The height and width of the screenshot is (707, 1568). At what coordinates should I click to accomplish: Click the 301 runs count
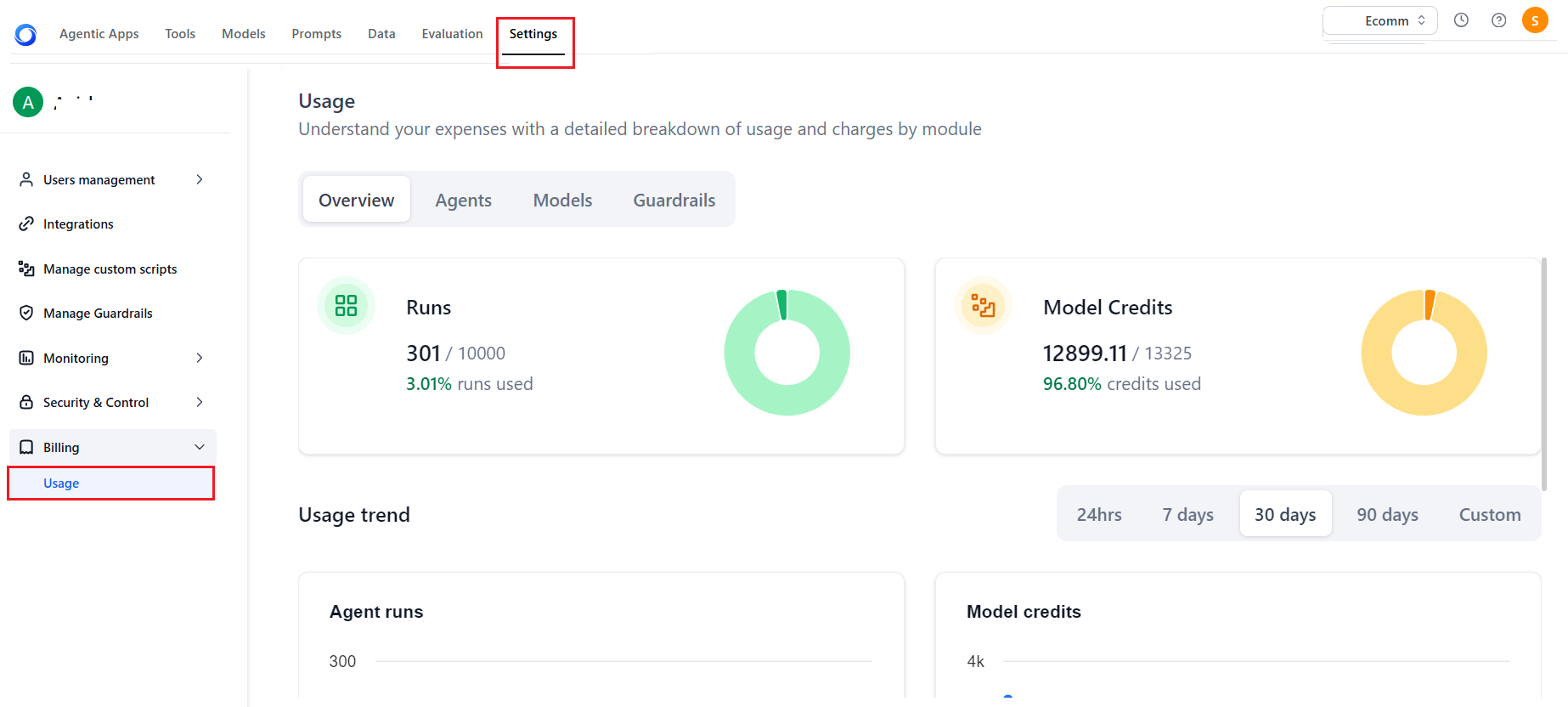click(423, 353)
